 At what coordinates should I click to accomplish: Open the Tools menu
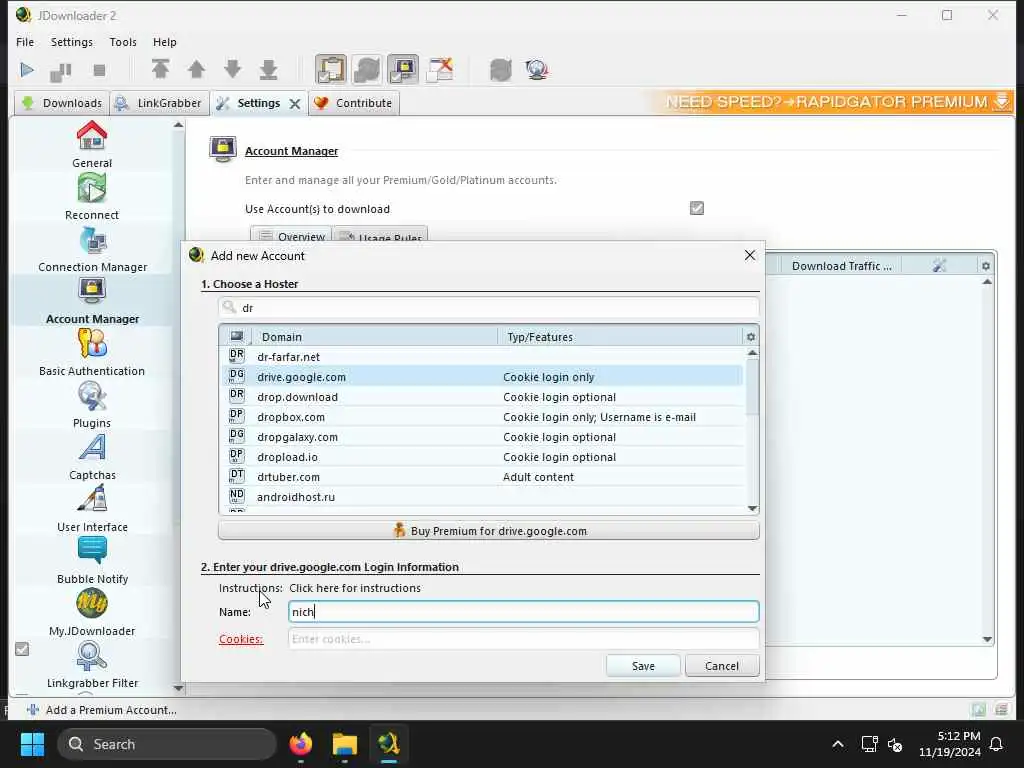[x=123, y=42]
